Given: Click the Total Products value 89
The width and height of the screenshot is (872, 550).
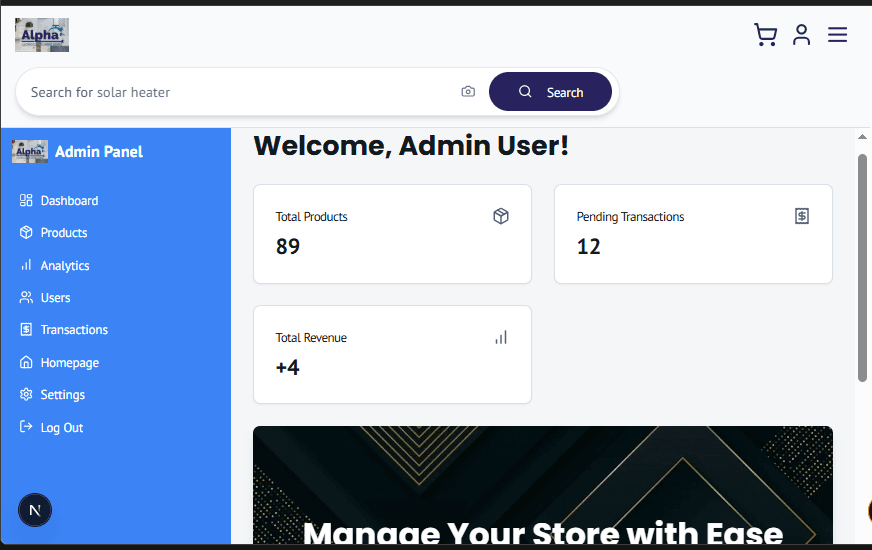Looking at the screenshot, I should 288,246.
